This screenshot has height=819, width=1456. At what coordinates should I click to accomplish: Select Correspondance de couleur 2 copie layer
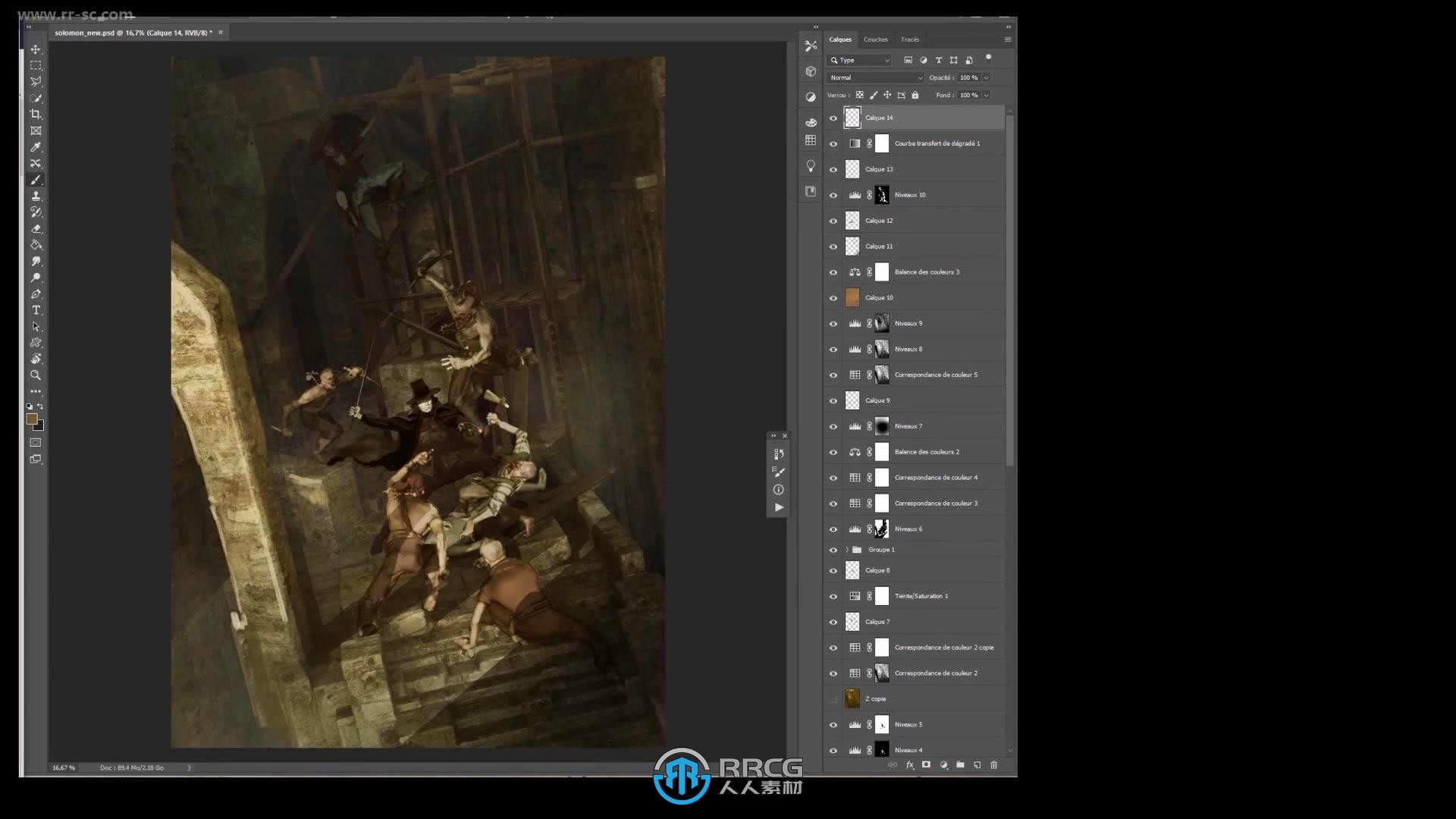(924, 648)
